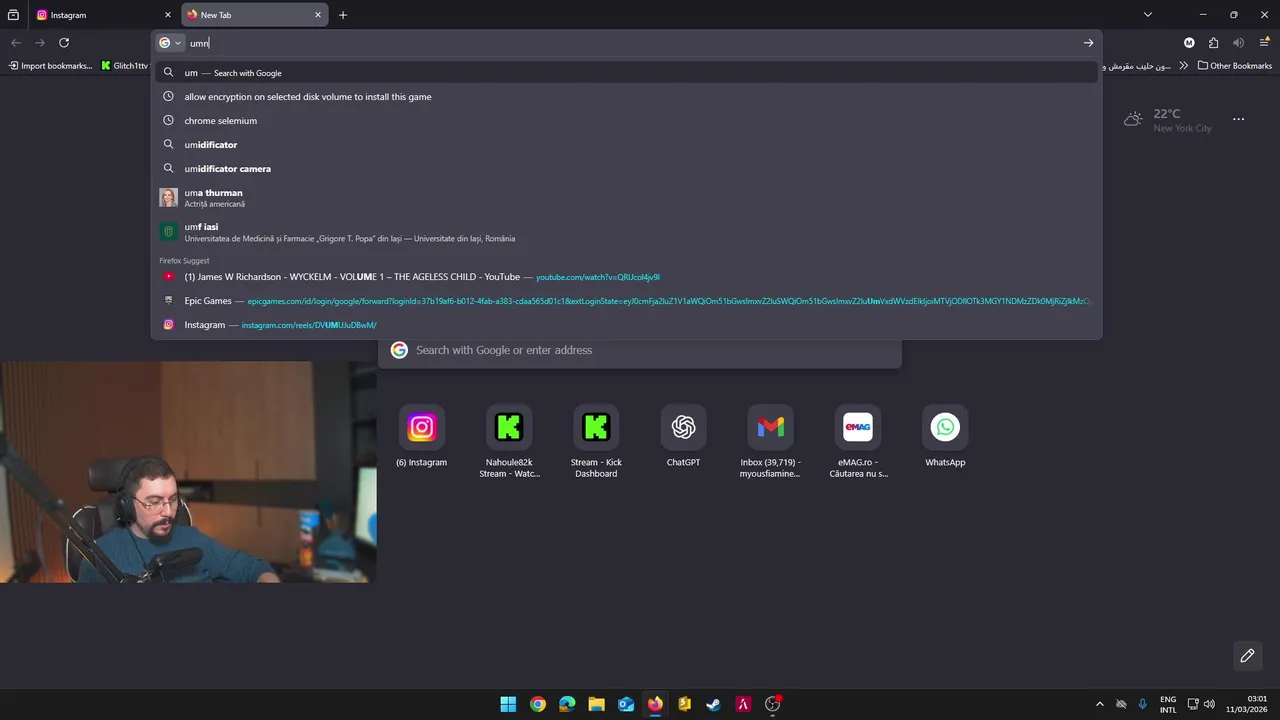Open the Firefox account avatar M
1280x720 pixels.
click(1189, 43)
